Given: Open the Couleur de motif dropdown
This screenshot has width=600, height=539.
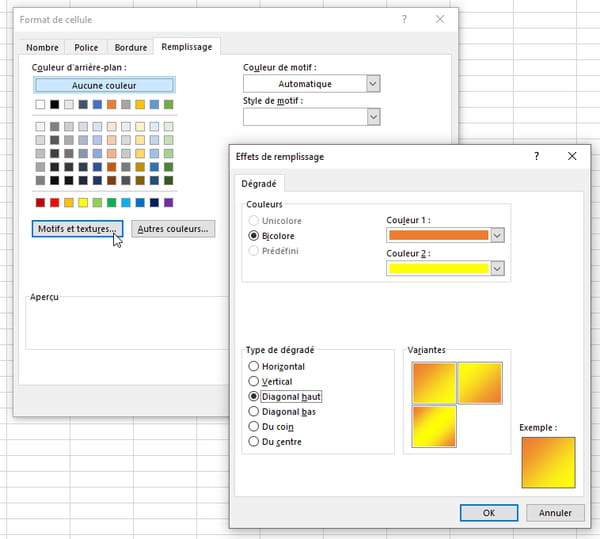Looking at the screenshot, I should pyautogui.click(x=373, y=84).
